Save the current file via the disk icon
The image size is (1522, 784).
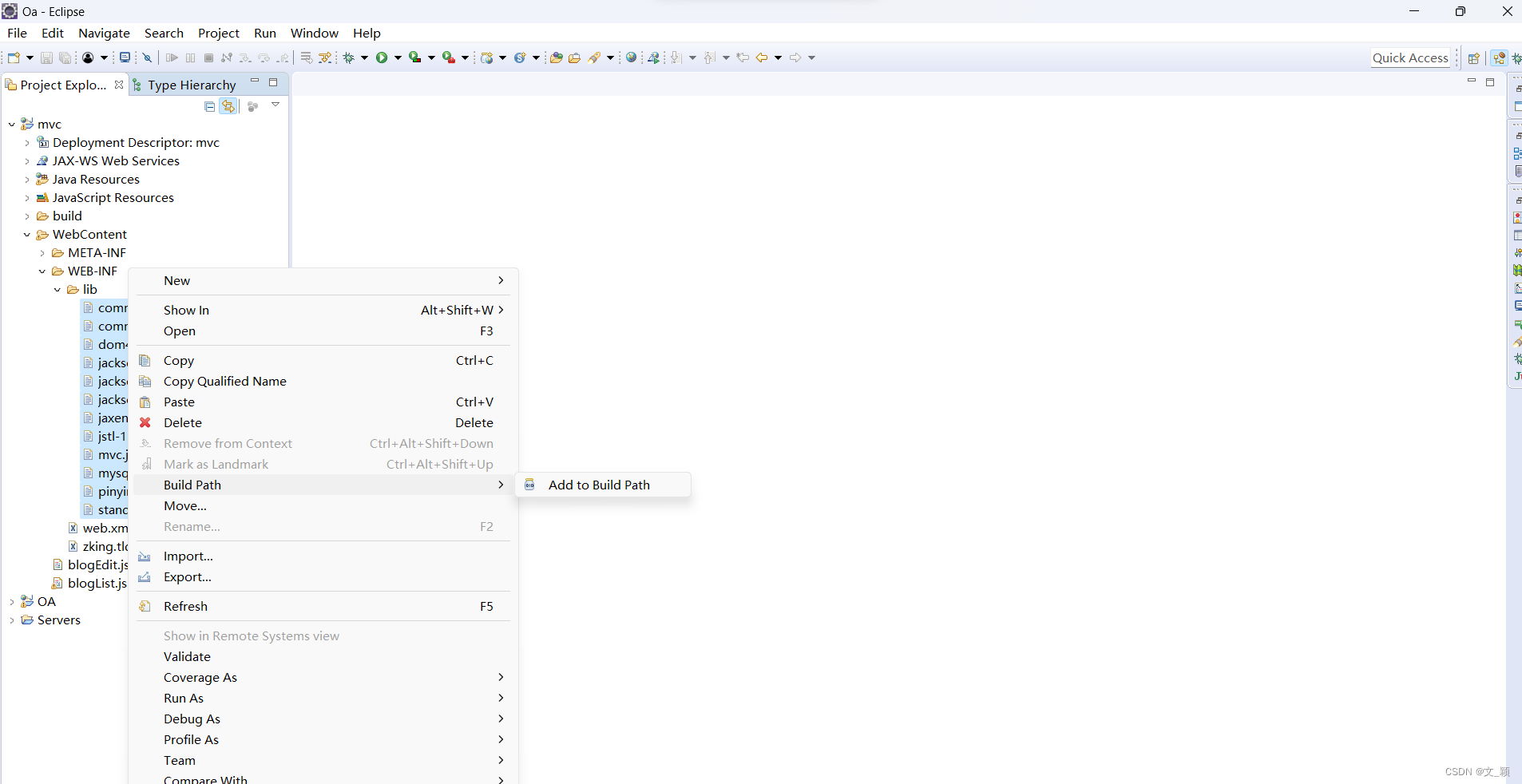pyautogui.click(x=46, y=57)
